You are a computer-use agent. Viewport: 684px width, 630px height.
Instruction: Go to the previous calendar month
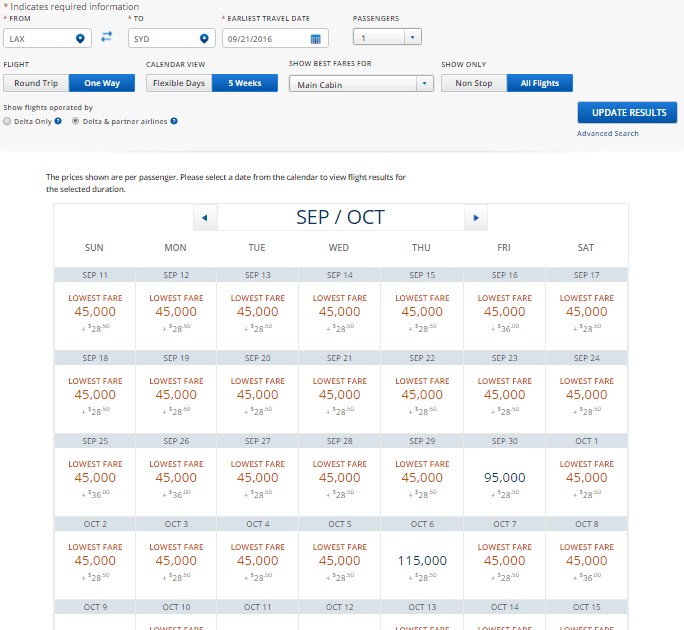205,217
